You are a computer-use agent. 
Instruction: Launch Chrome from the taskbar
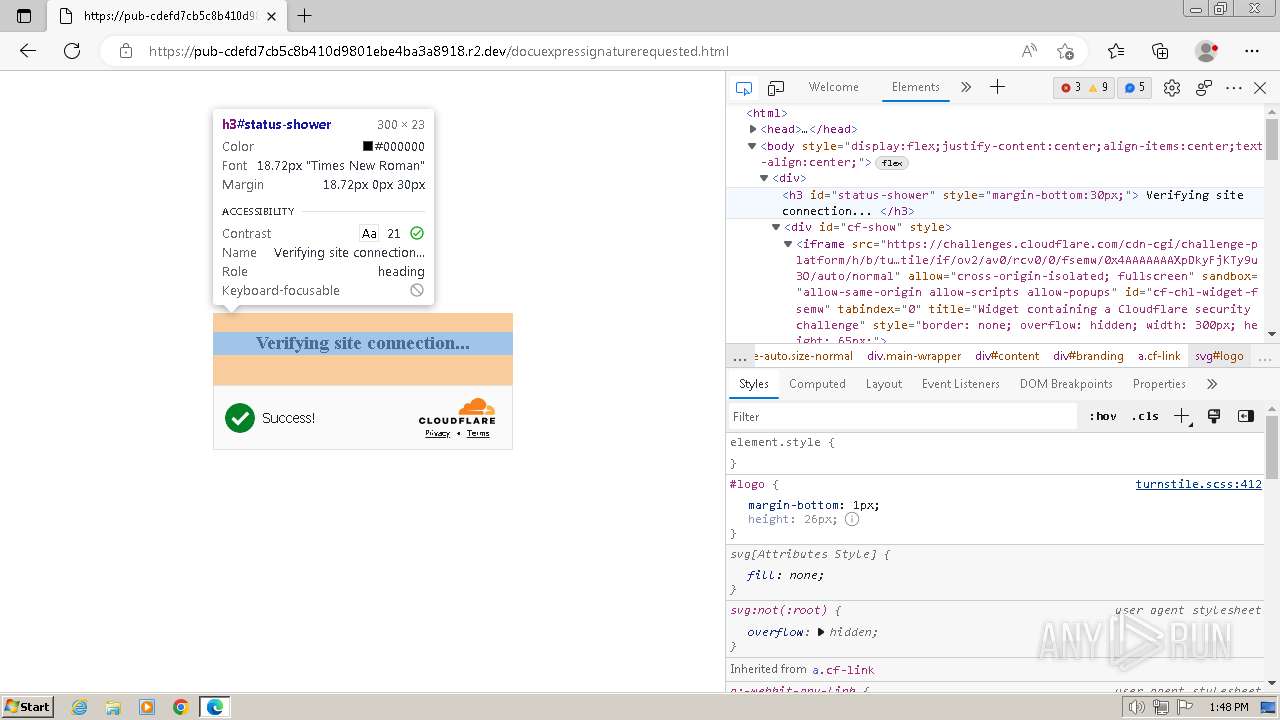181,707
